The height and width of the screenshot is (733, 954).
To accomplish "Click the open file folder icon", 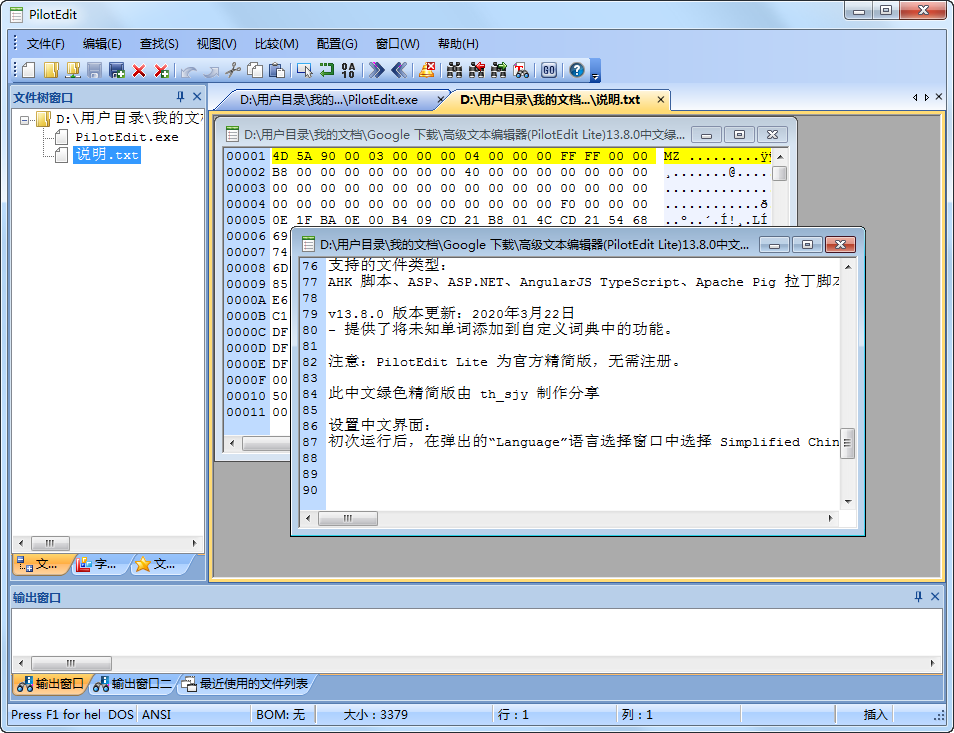I will 51,71.
